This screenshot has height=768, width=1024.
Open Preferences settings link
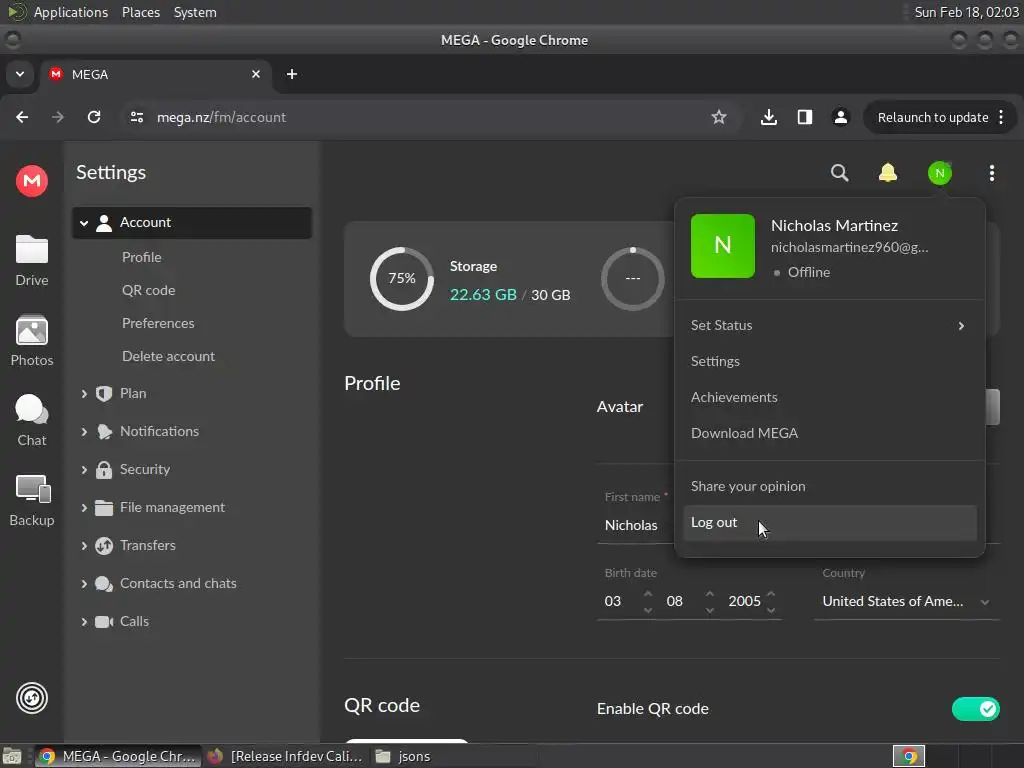158,323
